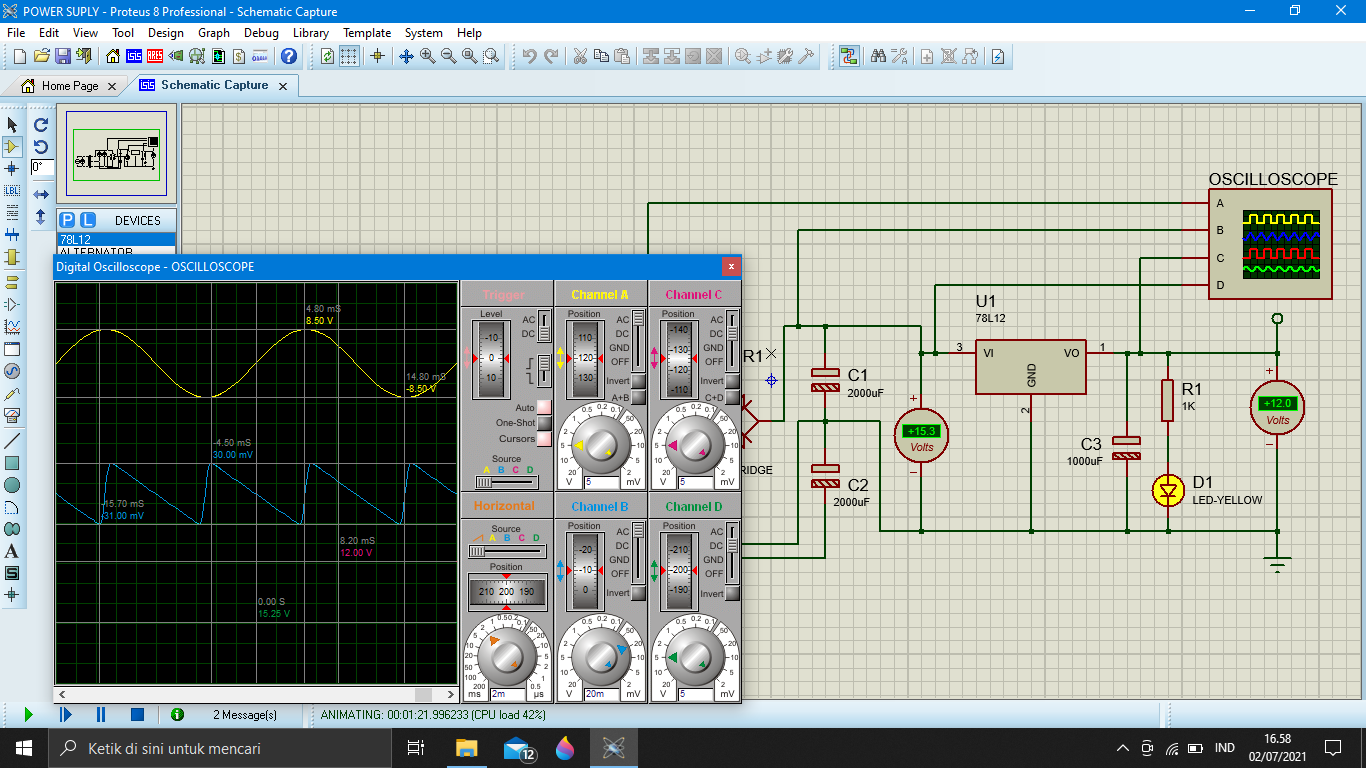This screenshot has height=768, width=1366.
Task: Click the Horizontal timebase dial knob
Action: 506,657
